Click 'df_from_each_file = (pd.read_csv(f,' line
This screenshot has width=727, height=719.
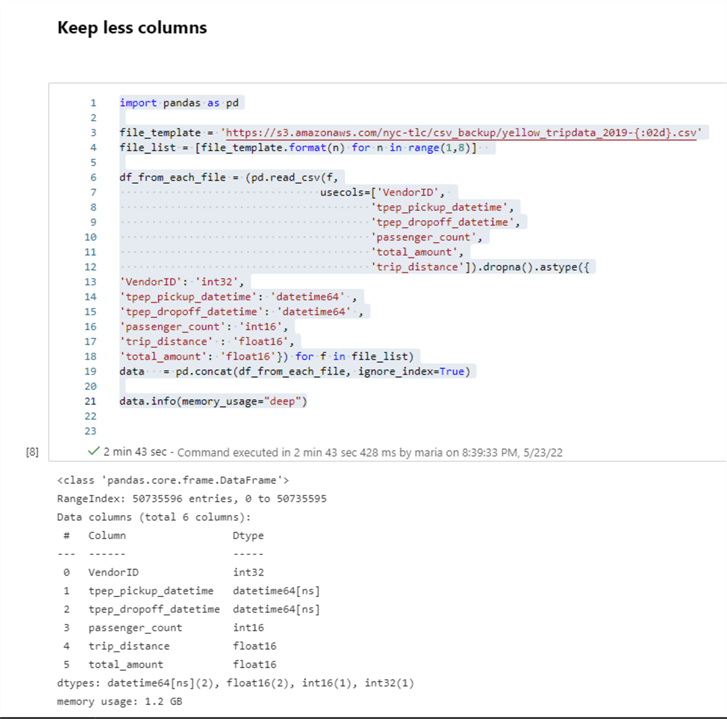click(x=229, y=178)
